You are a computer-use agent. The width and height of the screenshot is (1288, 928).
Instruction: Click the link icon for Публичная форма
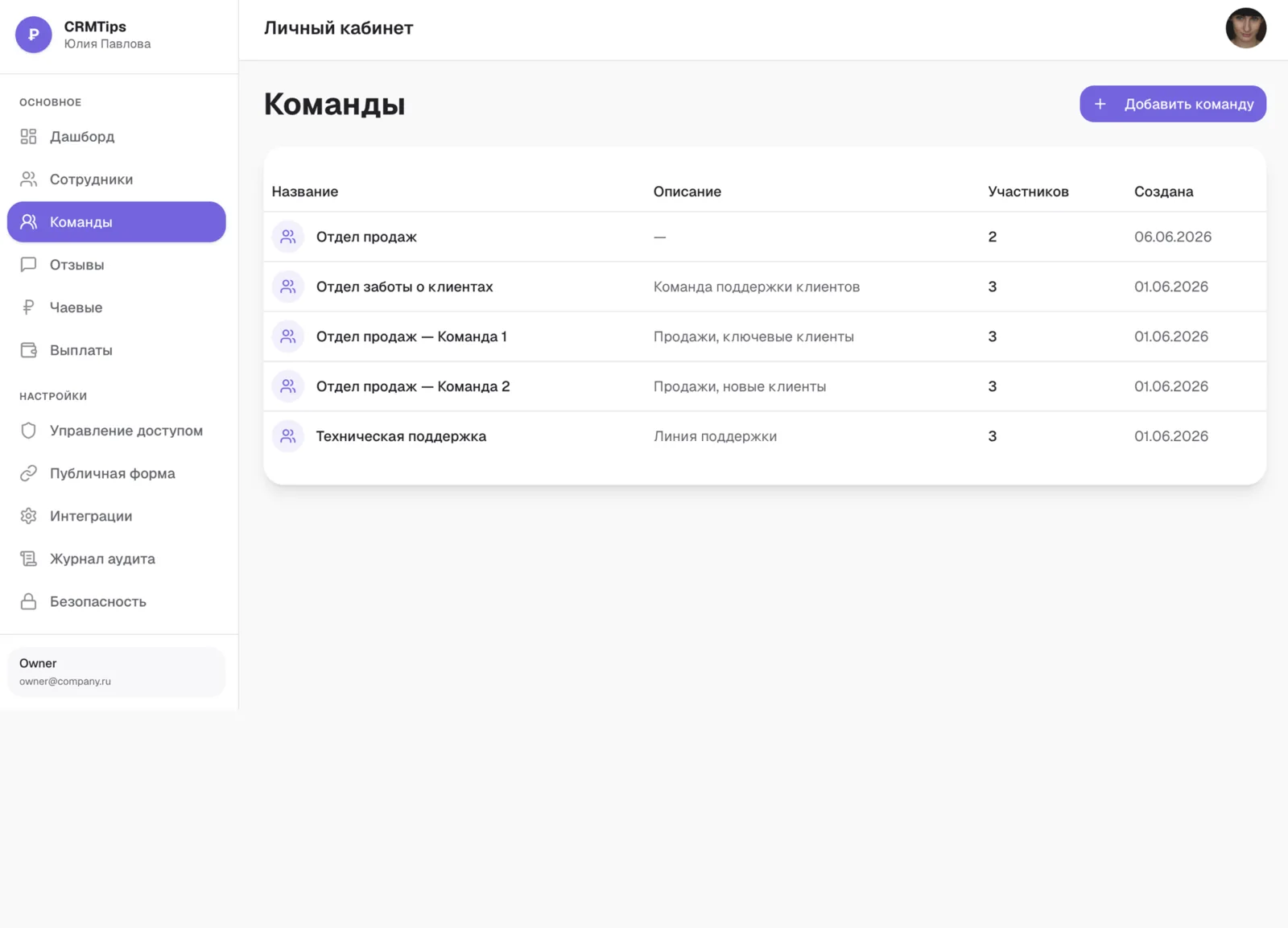pyautogui.click(x=28, y=473)
